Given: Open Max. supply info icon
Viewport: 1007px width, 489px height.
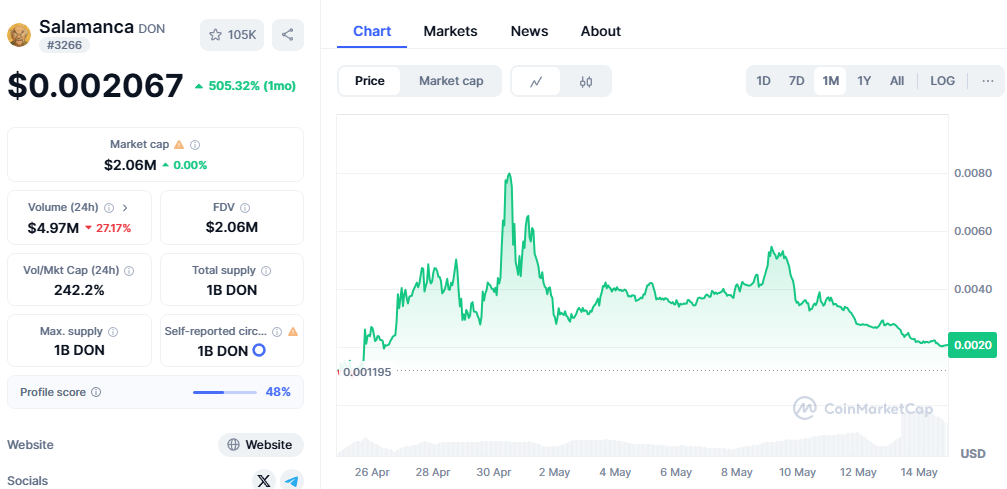Looking at the screenshot, I should (113, 332).
